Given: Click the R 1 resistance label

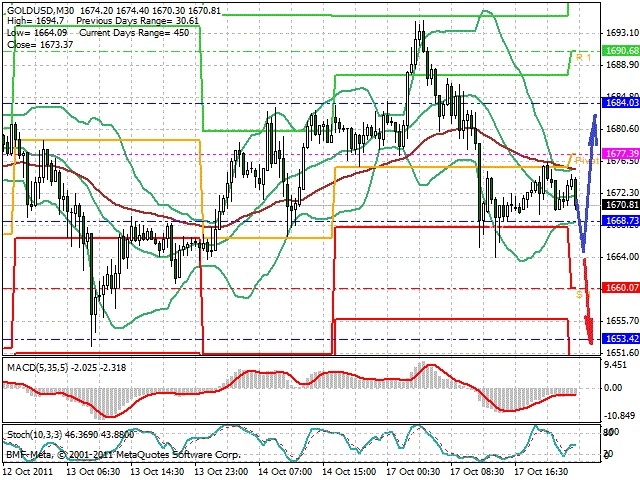Looking at the screenshot, I should point(583,58).
